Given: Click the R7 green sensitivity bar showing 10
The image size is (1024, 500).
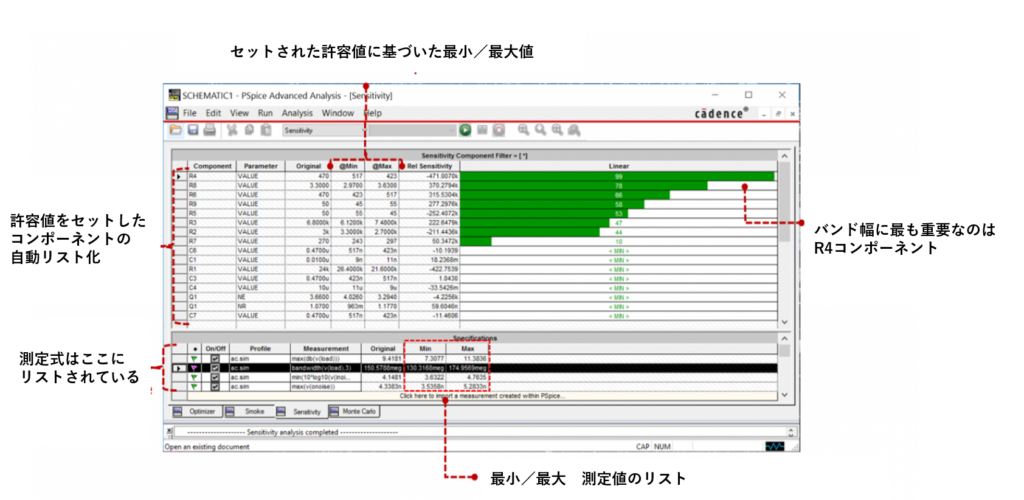Looking at the screenshot, I should pos(476,242).
